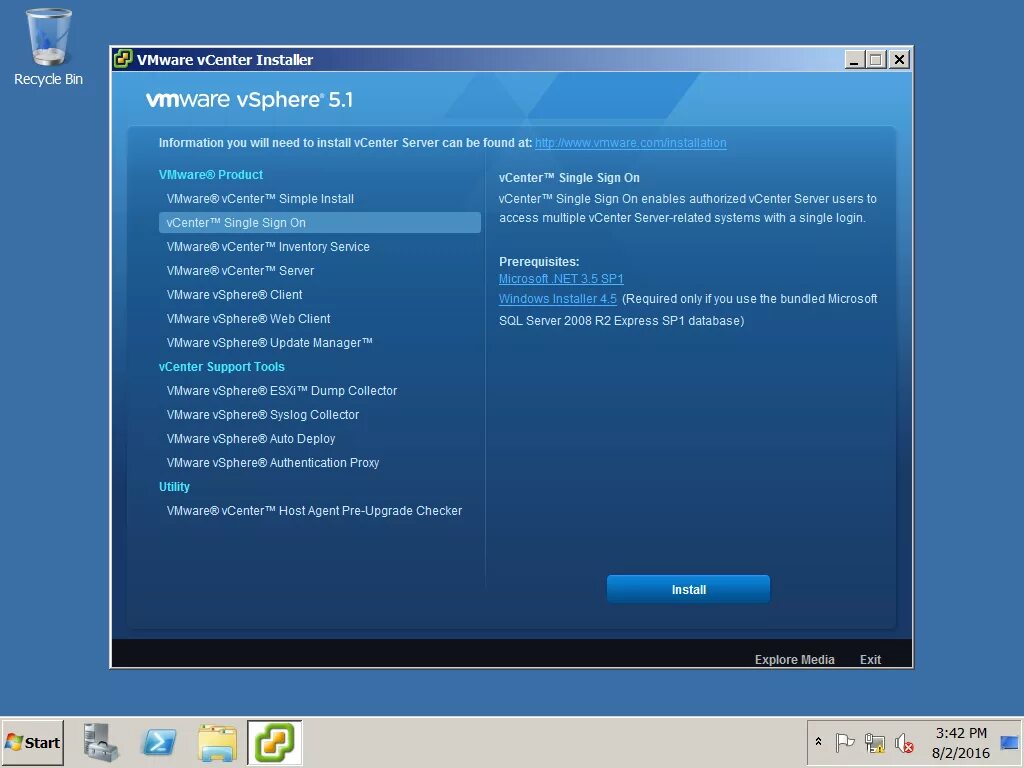Open the Start menu
Screen dimensions: 1024x768
tap(33, 743)
